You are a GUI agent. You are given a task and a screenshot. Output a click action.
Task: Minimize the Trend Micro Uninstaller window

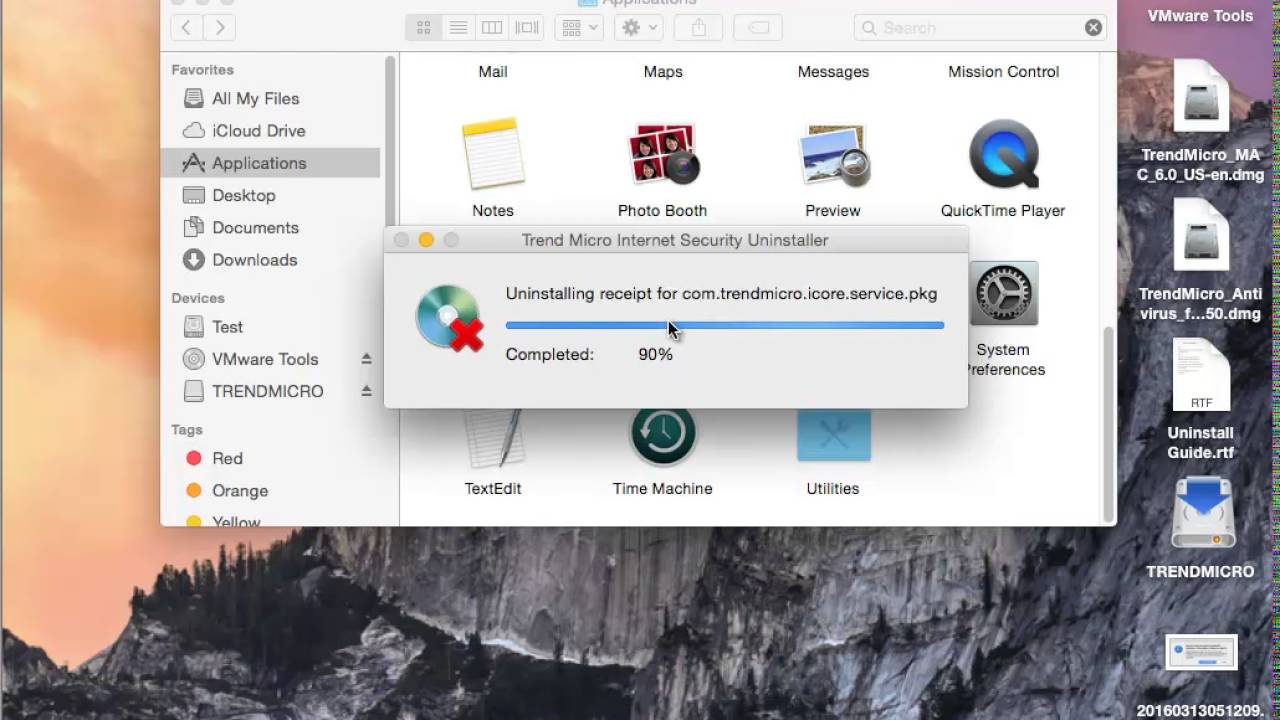(x=426, y=240)
